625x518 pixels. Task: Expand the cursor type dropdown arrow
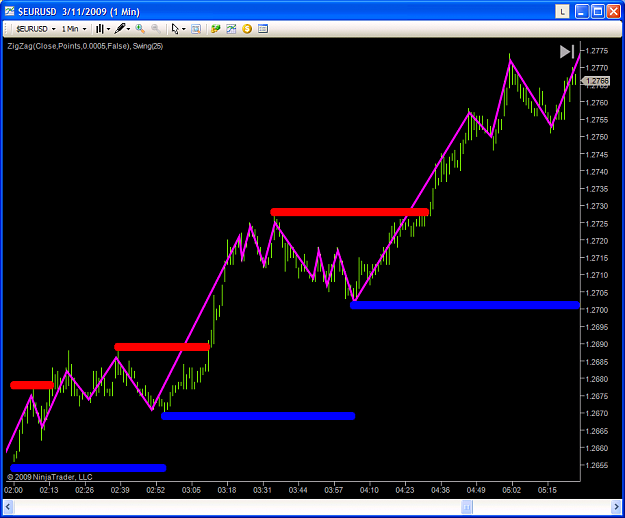pos(184,29)
